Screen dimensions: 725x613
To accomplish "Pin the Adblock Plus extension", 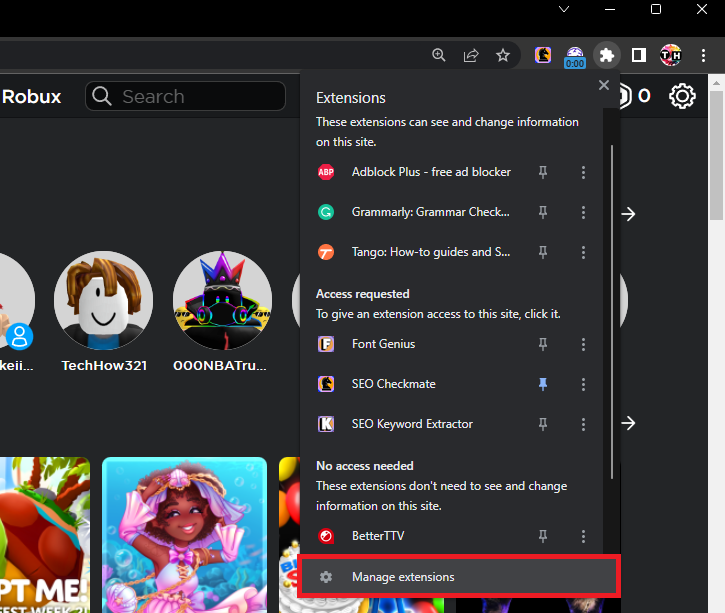I will (543, 172).
